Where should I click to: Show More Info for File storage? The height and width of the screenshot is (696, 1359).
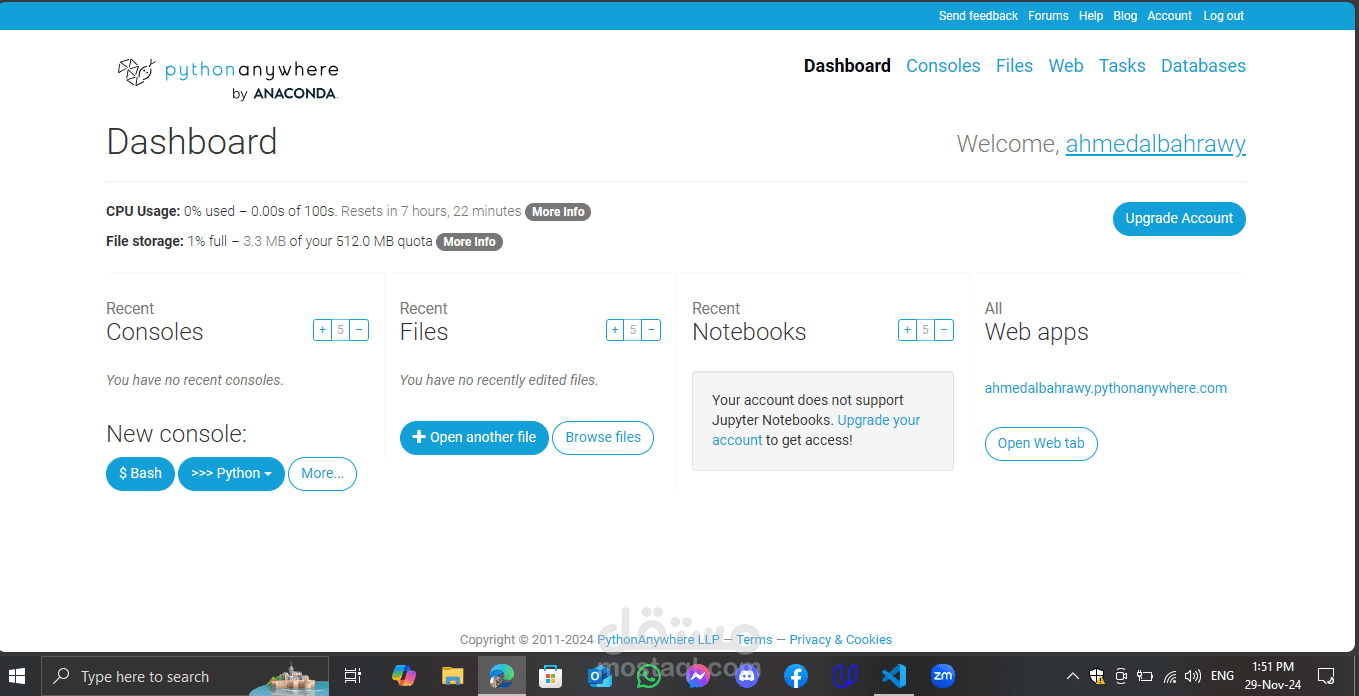tap(469, 242)
